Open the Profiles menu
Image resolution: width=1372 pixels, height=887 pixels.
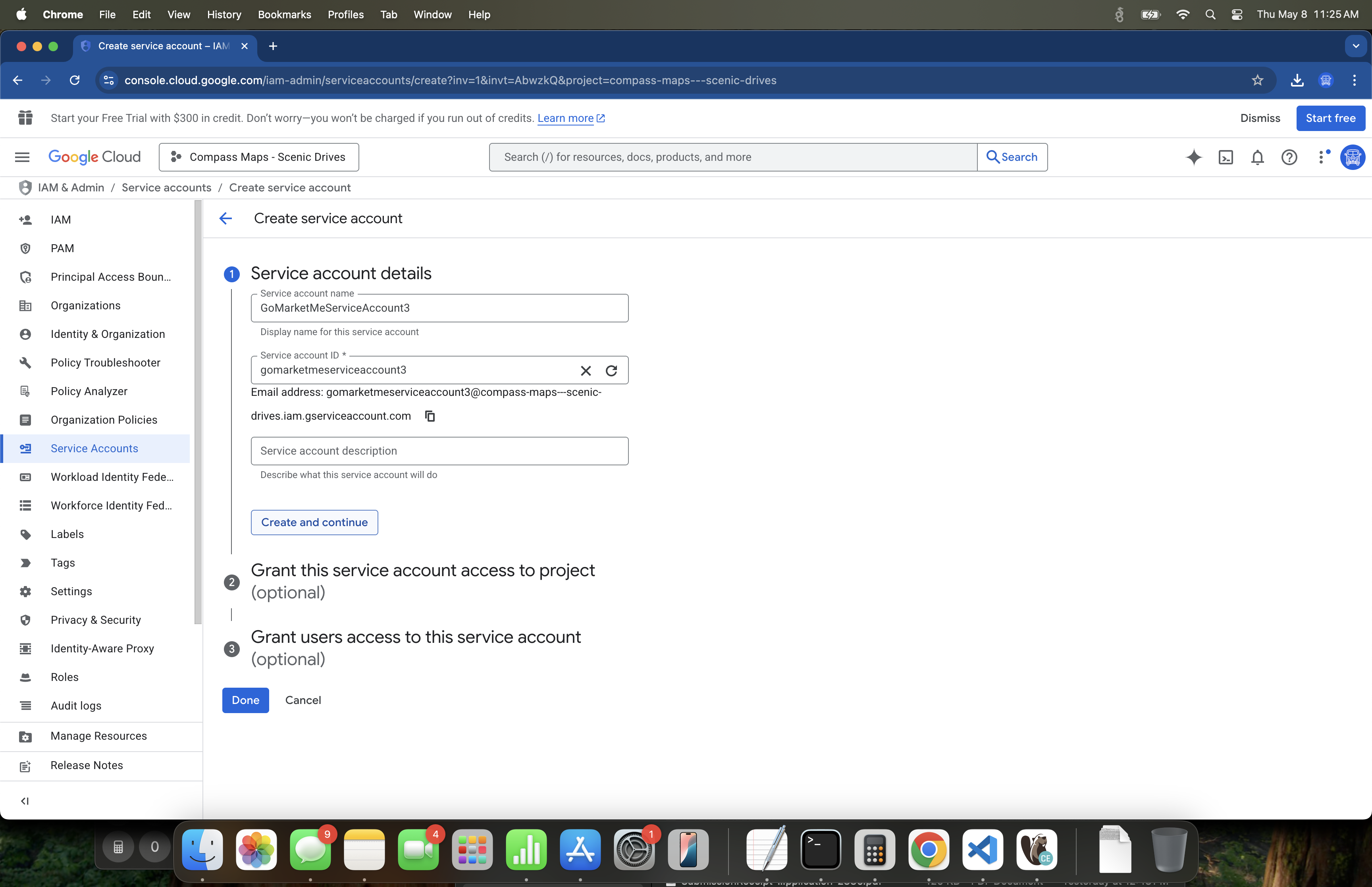tap(345, 14)
